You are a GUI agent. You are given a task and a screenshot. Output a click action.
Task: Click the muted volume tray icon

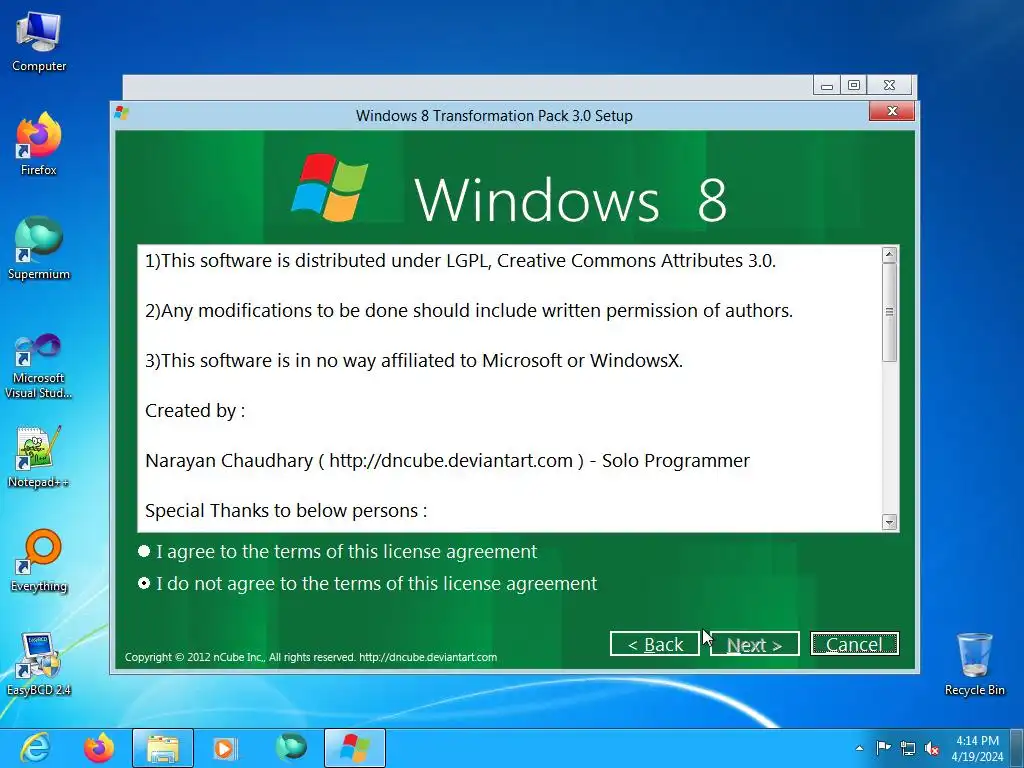pos(932,748)
